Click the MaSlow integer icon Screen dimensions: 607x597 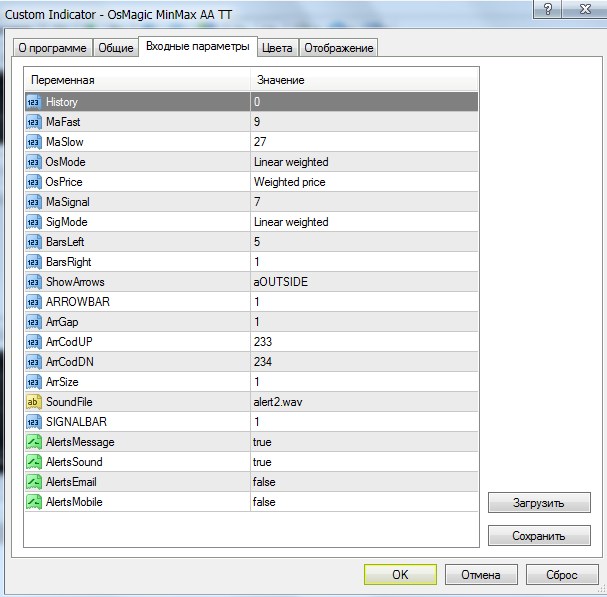coord(34,142)
